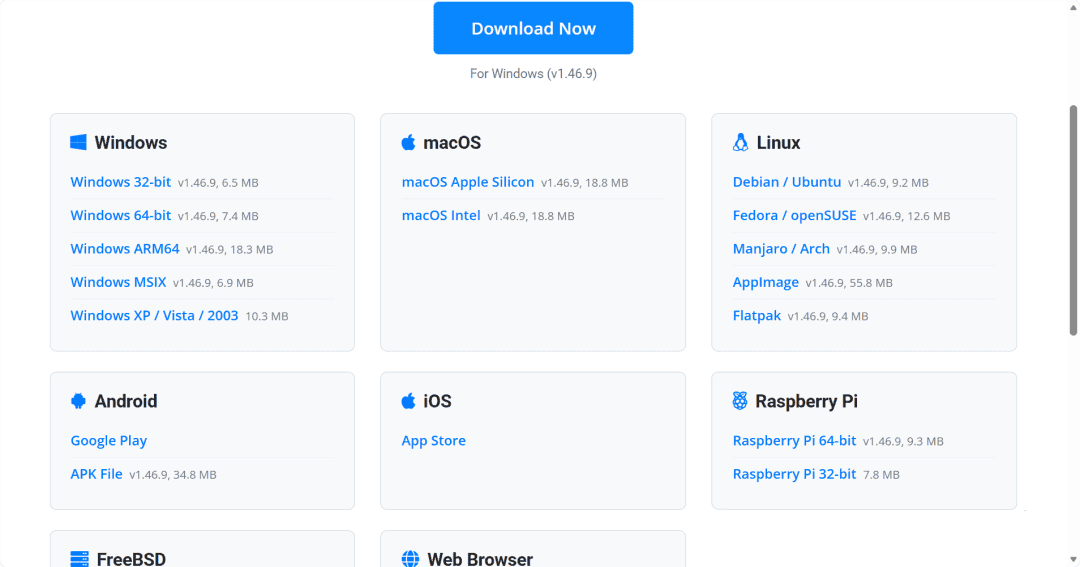Open the Manjaro / Arch download link
The image size is (1080, 567).
781,249
